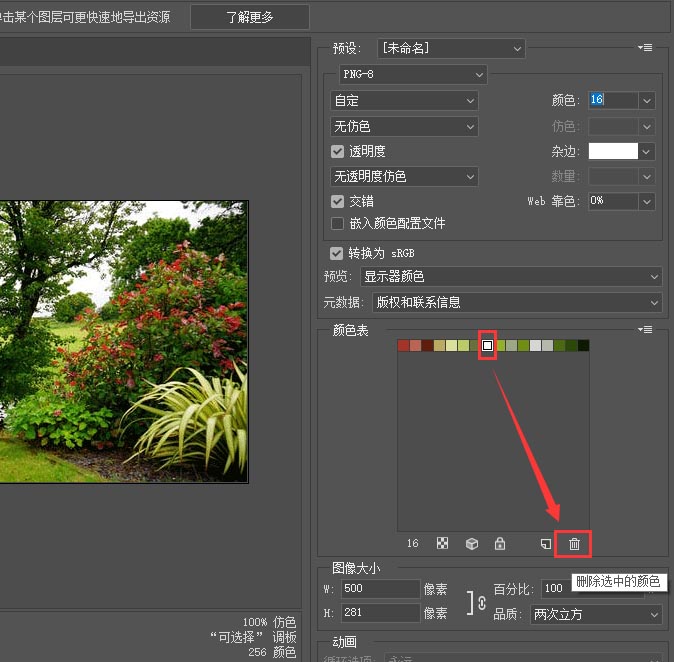Select the selected white swatch in color table
The width and height of the screenshot is (674, 662).
coord(487,345)
